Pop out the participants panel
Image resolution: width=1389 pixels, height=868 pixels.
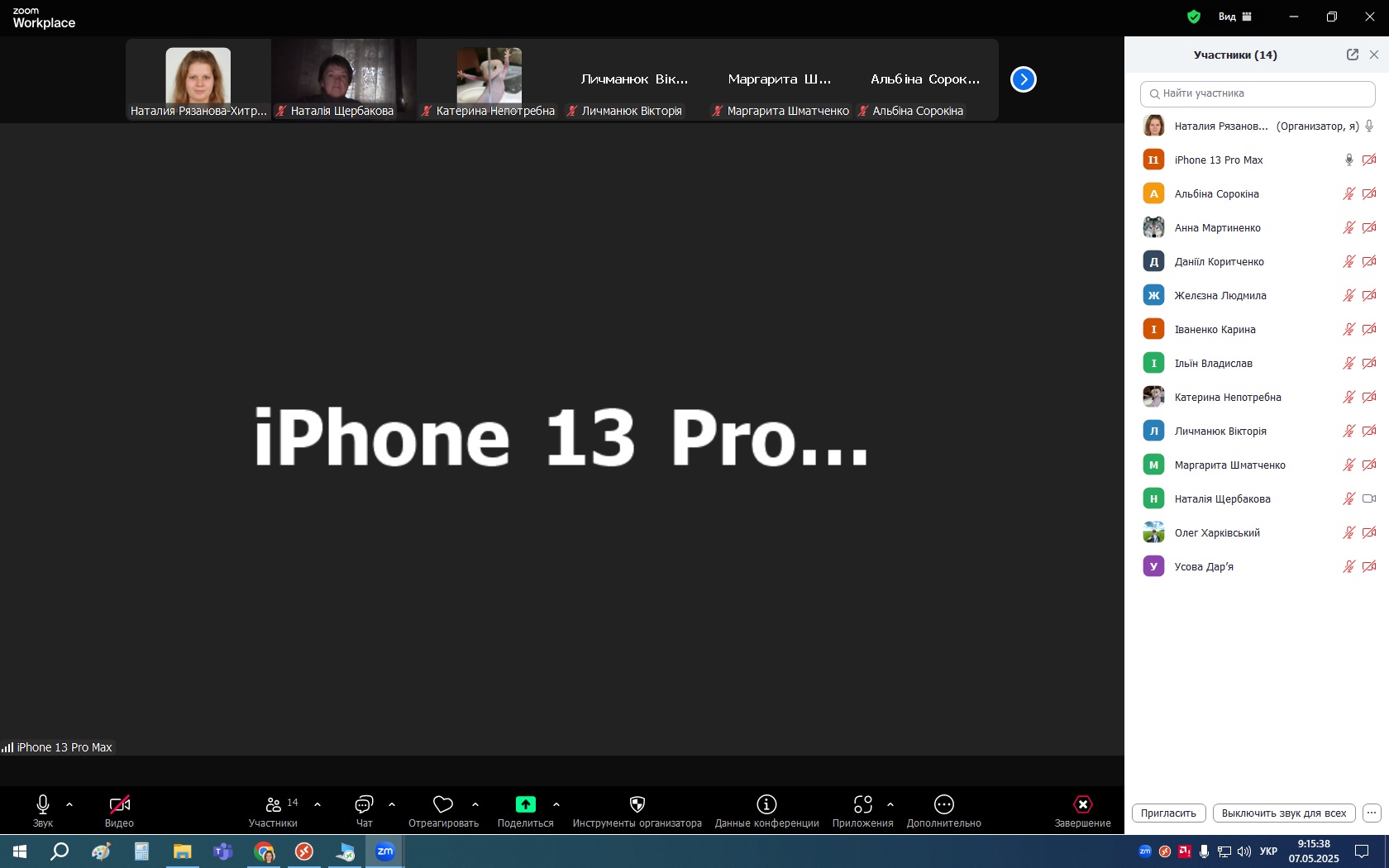coord(1353,55)
